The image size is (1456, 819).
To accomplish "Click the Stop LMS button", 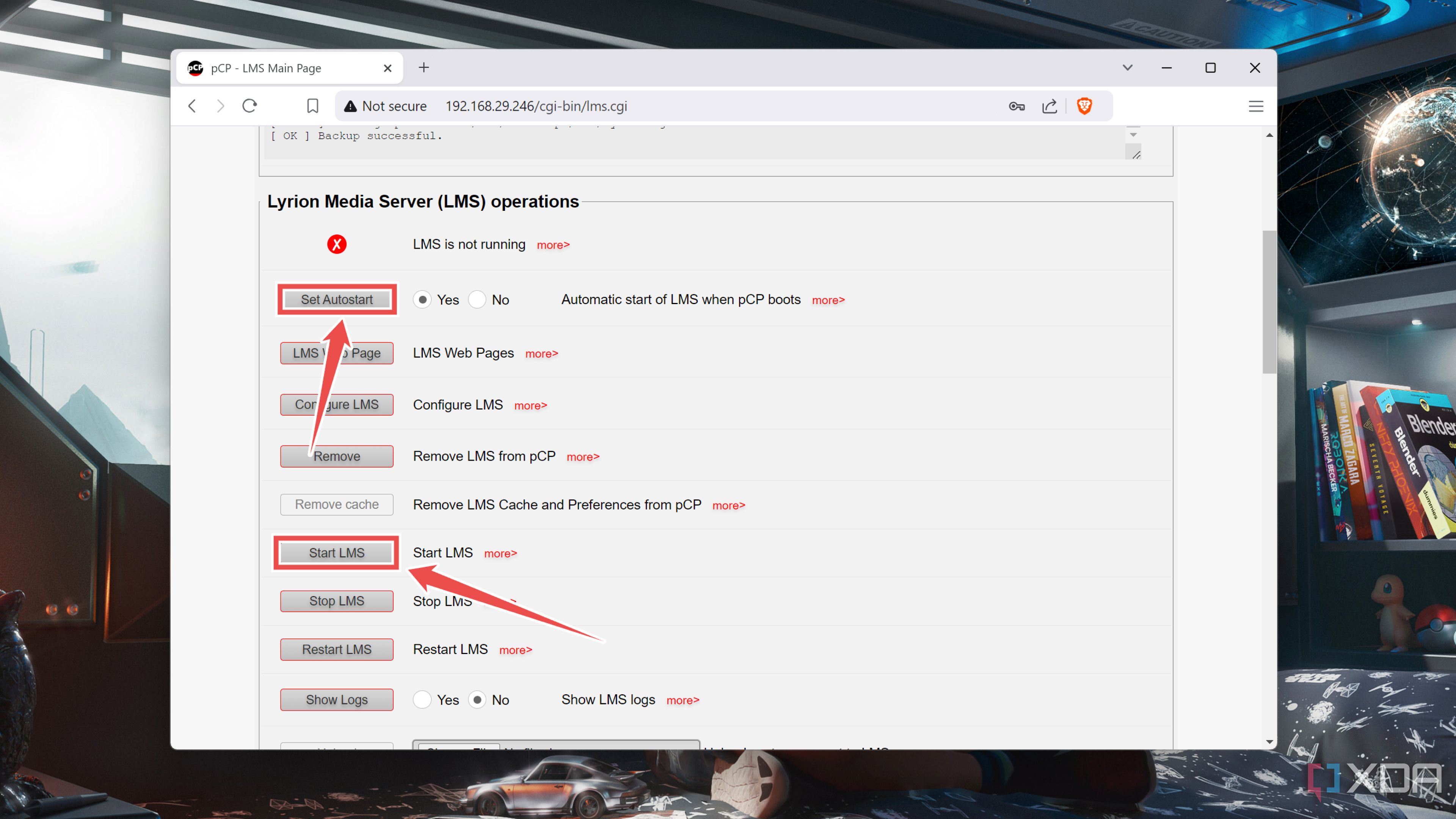I will (336, 601).
